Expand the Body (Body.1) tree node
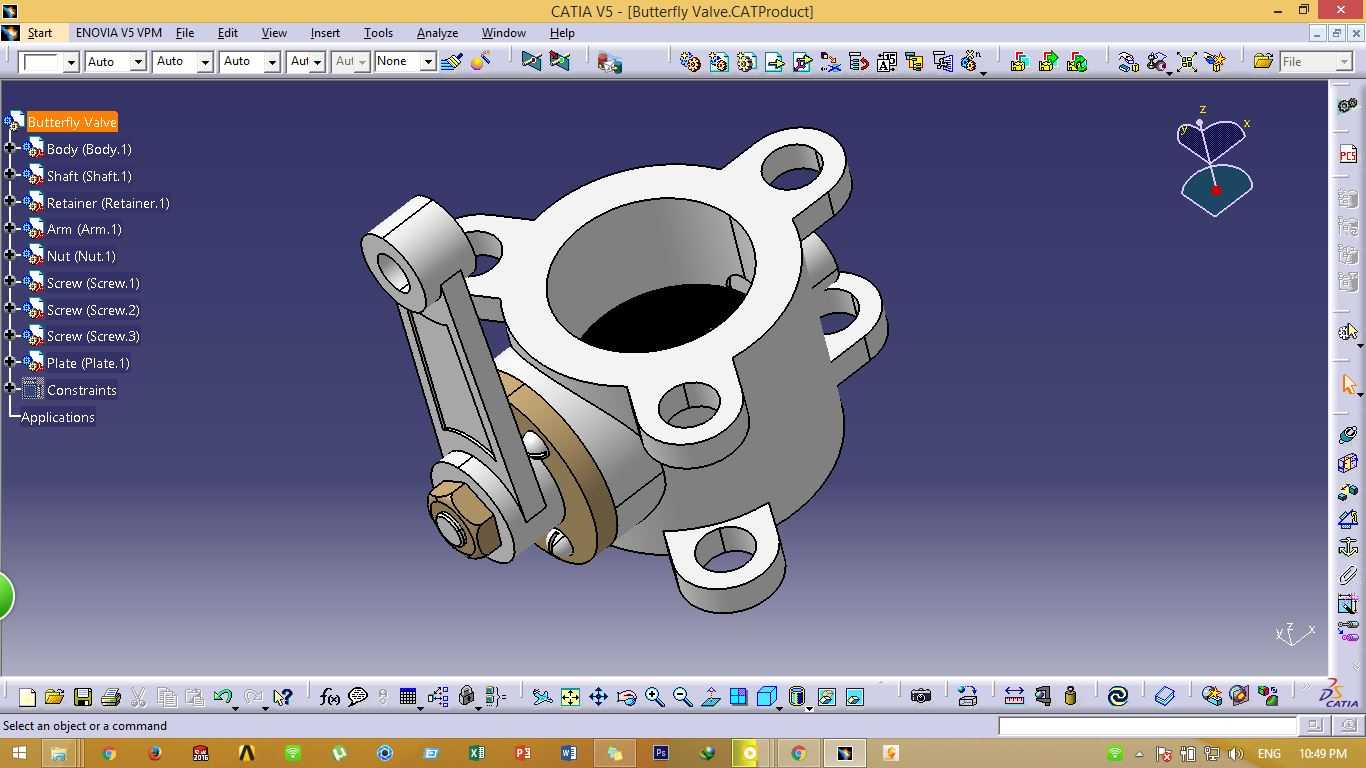Viewport: 1366px width, 768px height. coord(10,148)
